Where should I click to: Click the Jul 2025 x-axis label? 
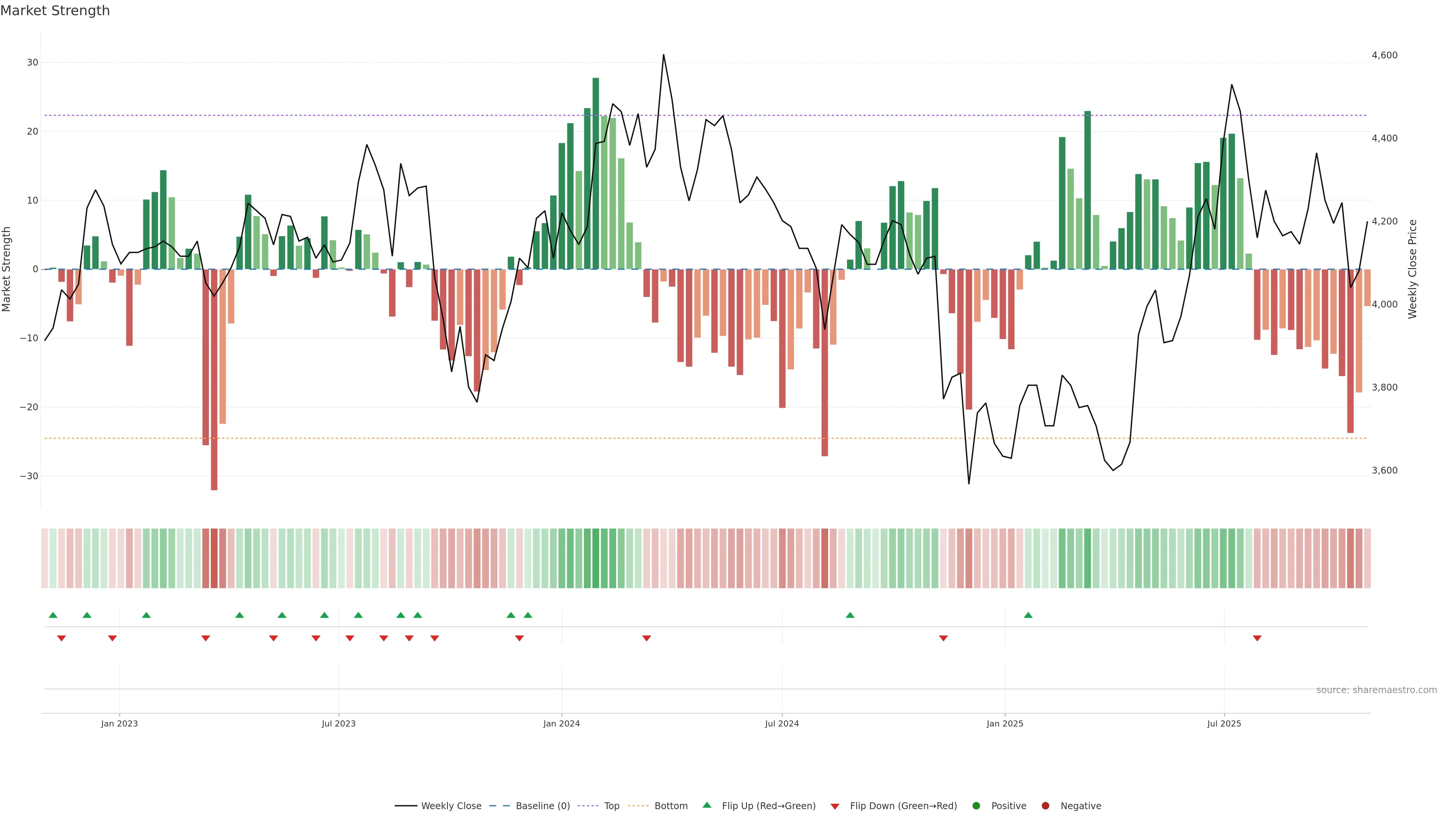coord(1224,723)
